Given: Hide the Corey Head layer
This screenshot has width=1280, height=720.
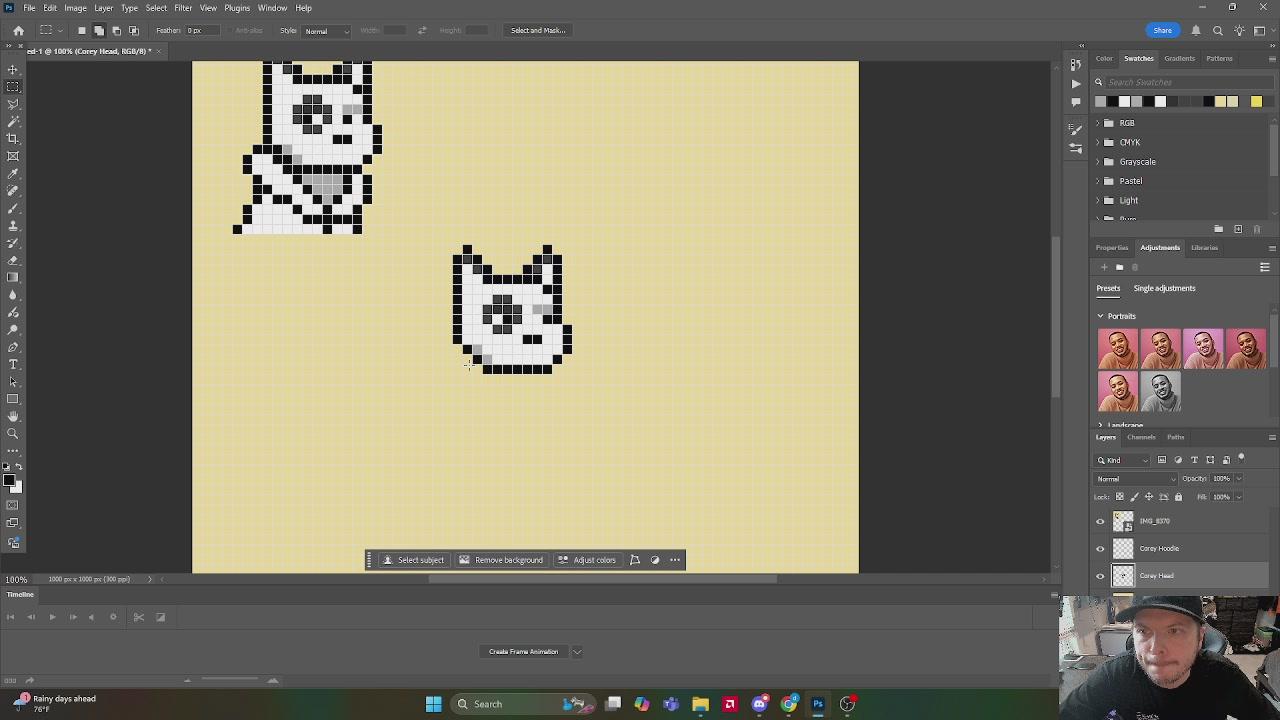Looking at the screenshot, I should [x=1100, y=575].
